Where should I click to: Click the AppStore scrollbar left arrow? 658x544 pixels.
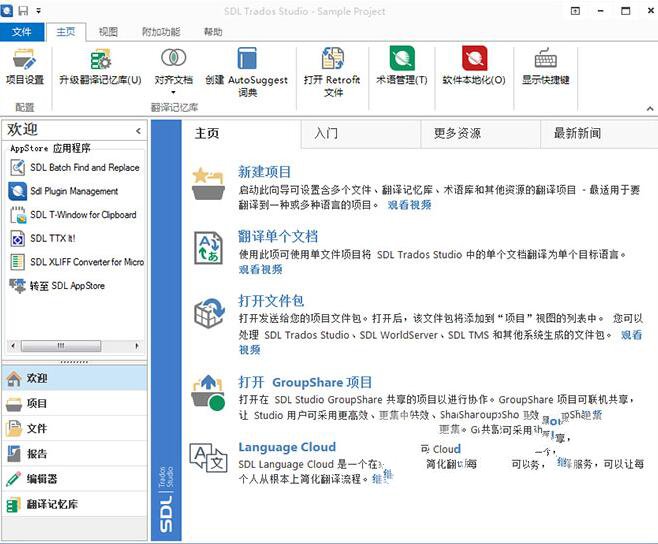[13, 346]
